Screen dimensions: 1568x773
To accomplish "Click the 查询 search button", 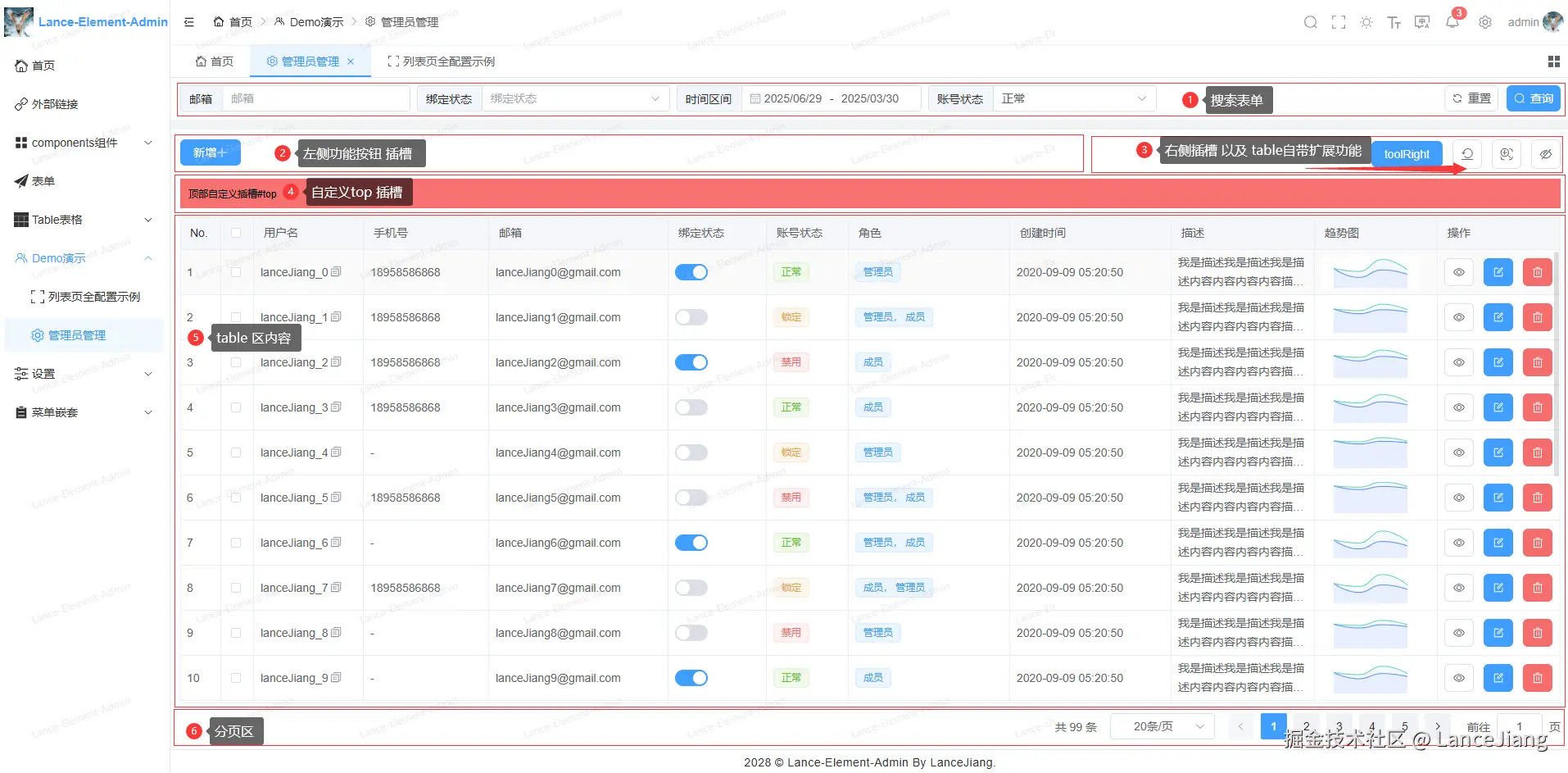I will 1533,98.
